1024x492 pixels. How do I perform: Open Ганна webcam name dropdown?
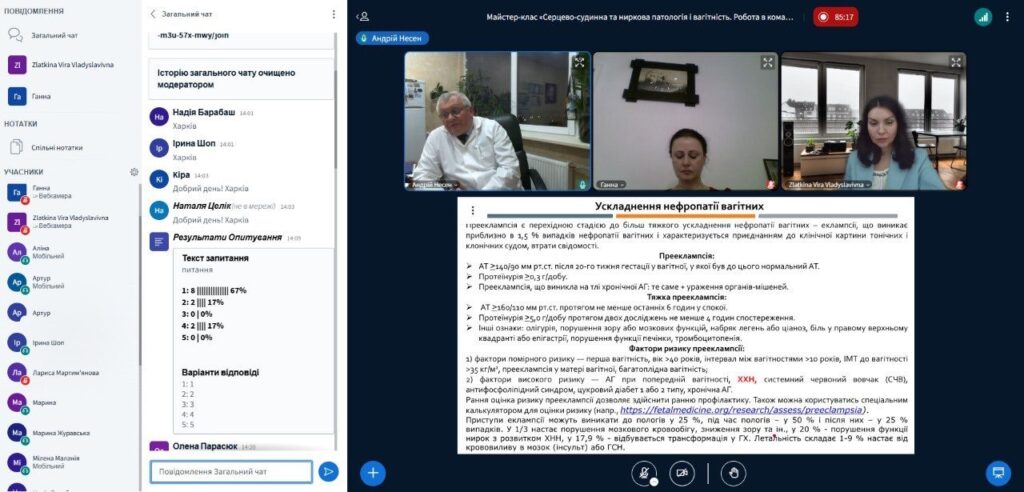[x=609, y=185]
